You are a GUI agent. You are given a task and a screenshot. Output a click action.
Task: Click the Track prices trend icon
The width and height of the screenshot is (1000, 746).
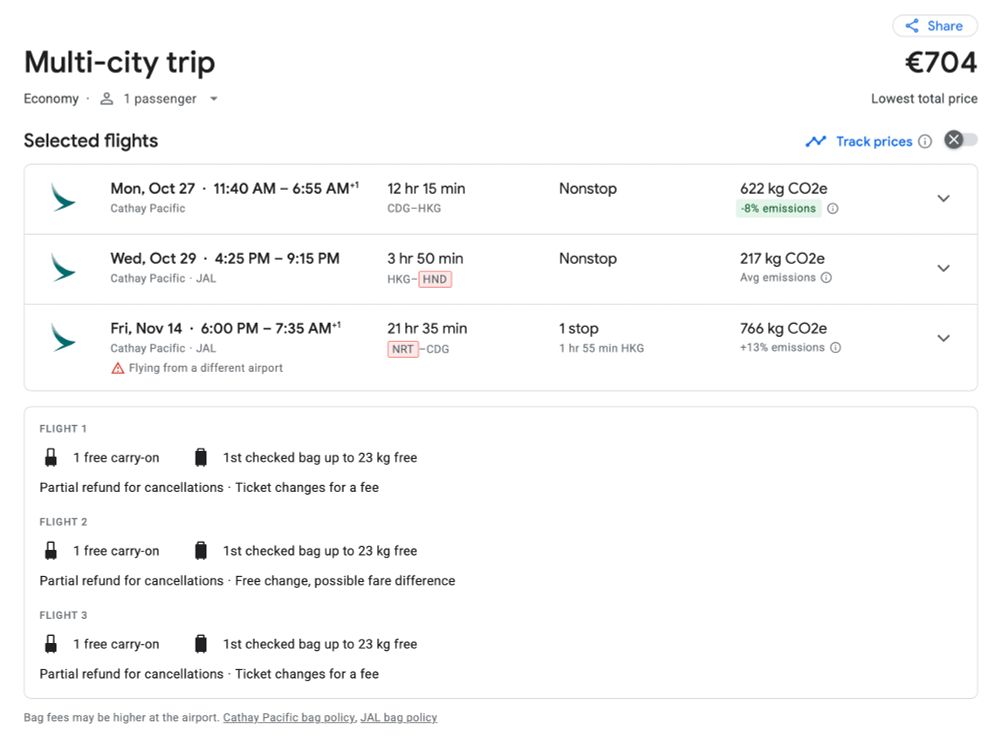(x=816, y=141)
